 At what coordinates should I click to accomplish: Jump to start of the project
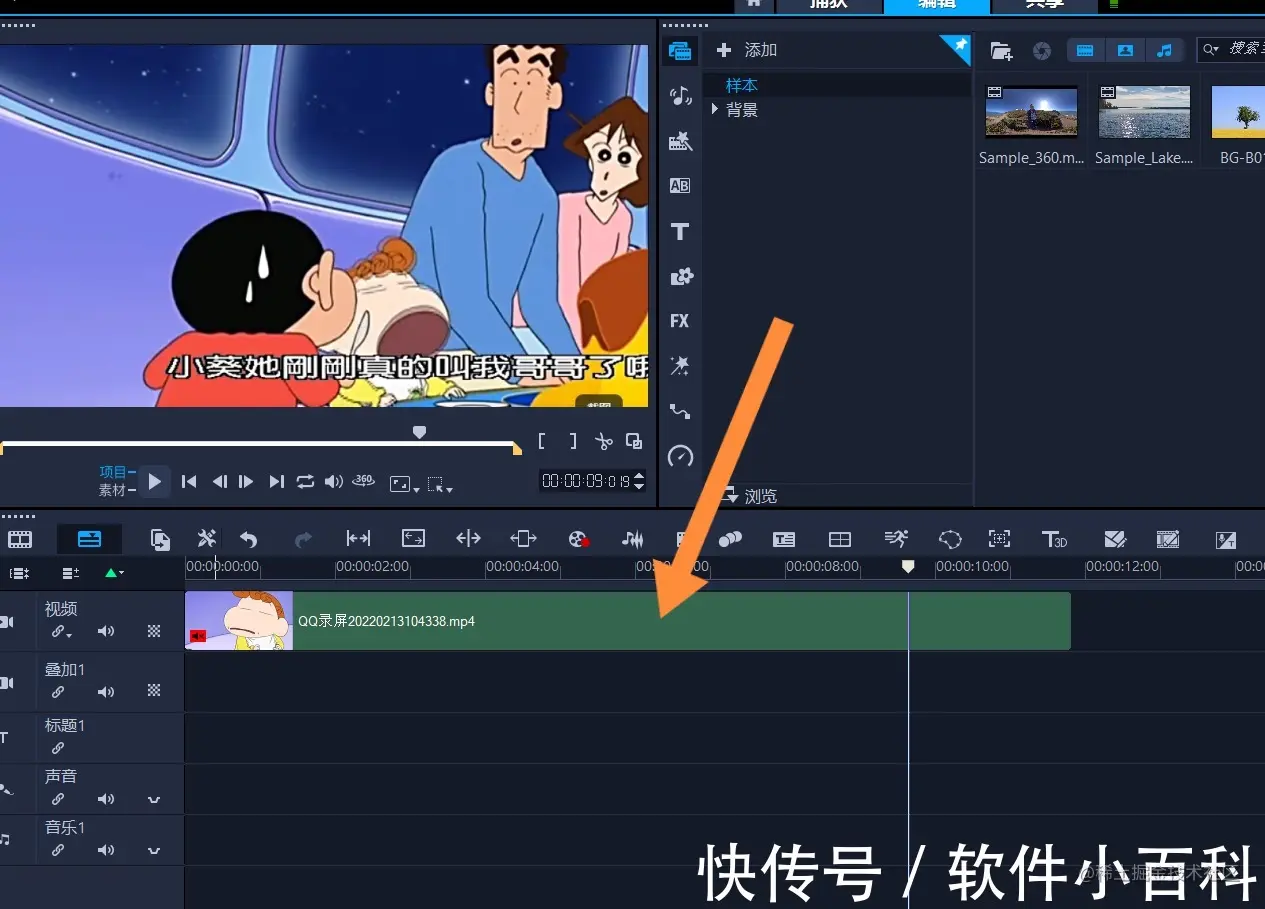pyautogui.click(x=189, y=482)
